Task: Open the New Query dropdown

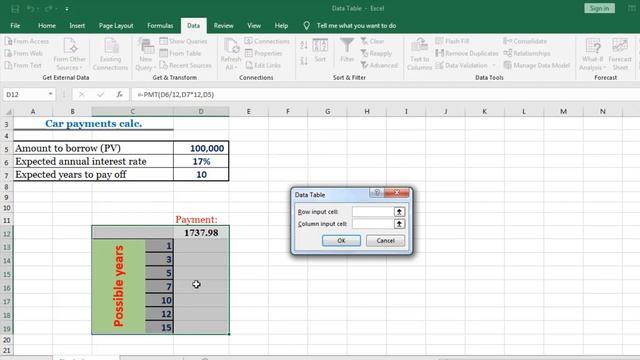Action: point(146,54)
